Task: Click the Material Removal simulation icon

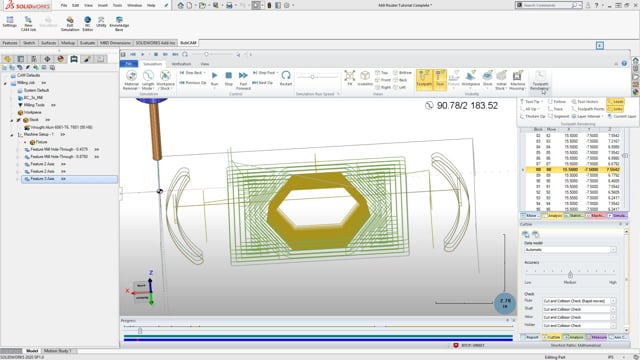Action: point(131,80)
